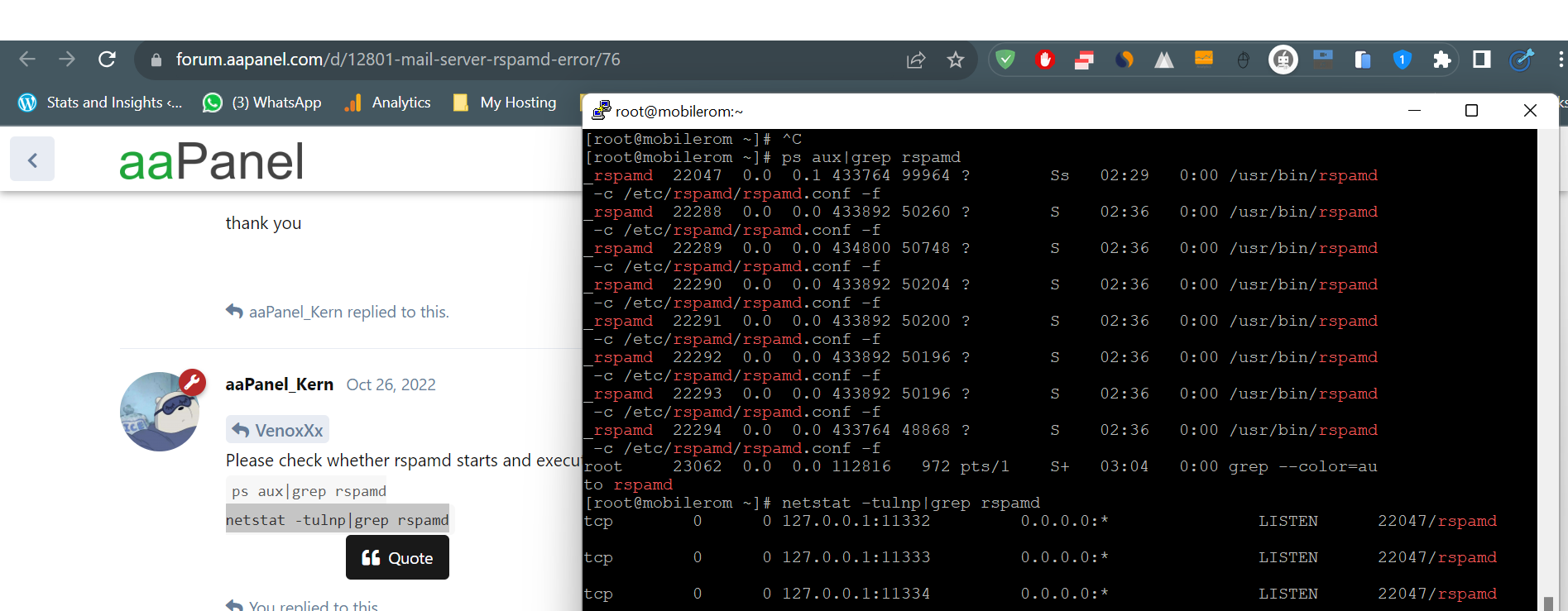This screenshot has height=611, width=1568.
Task: Share this page using the share icon
Action: [916, 60]
